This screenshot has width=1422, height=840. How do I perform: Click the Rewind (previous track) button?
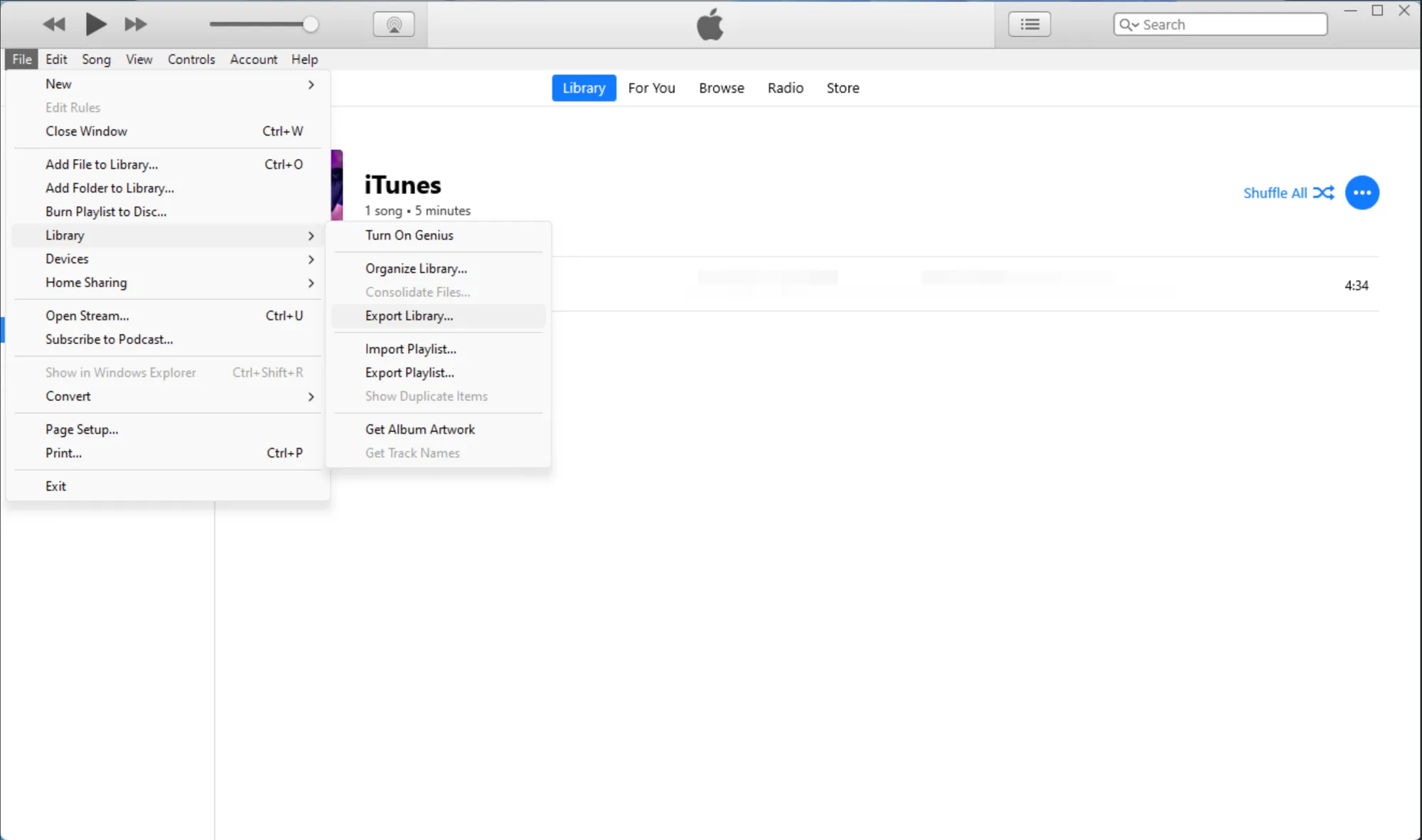point(54,24)
